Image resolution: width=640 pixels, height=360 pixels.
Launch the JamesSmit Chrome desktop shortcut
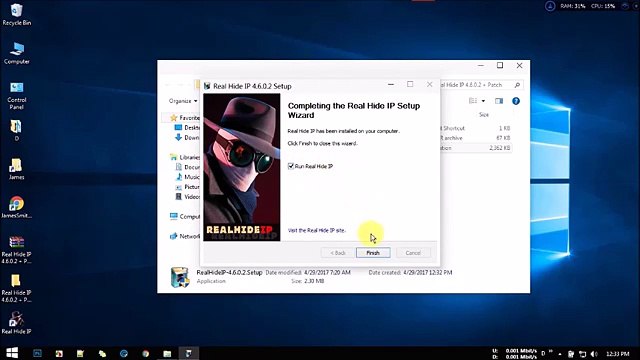coord(16,207)
